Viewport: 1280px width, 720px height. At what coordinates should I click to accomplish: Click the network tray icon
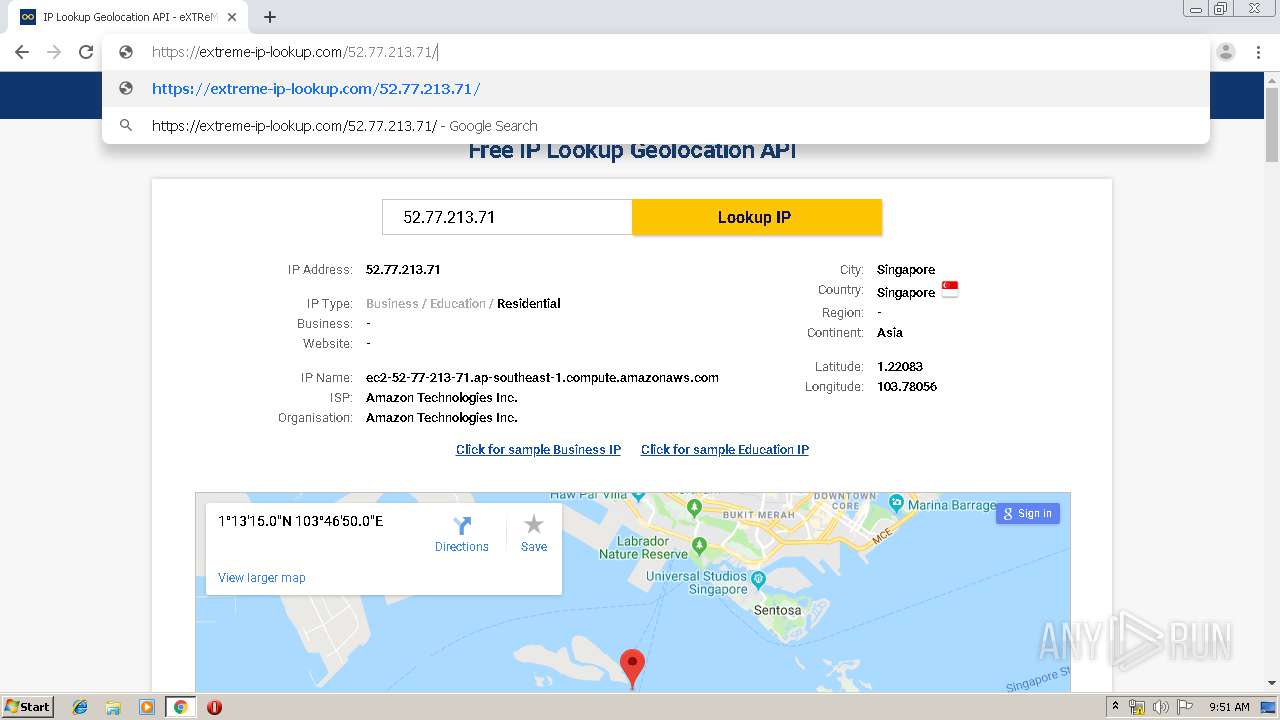click(x=1137, y=707)
